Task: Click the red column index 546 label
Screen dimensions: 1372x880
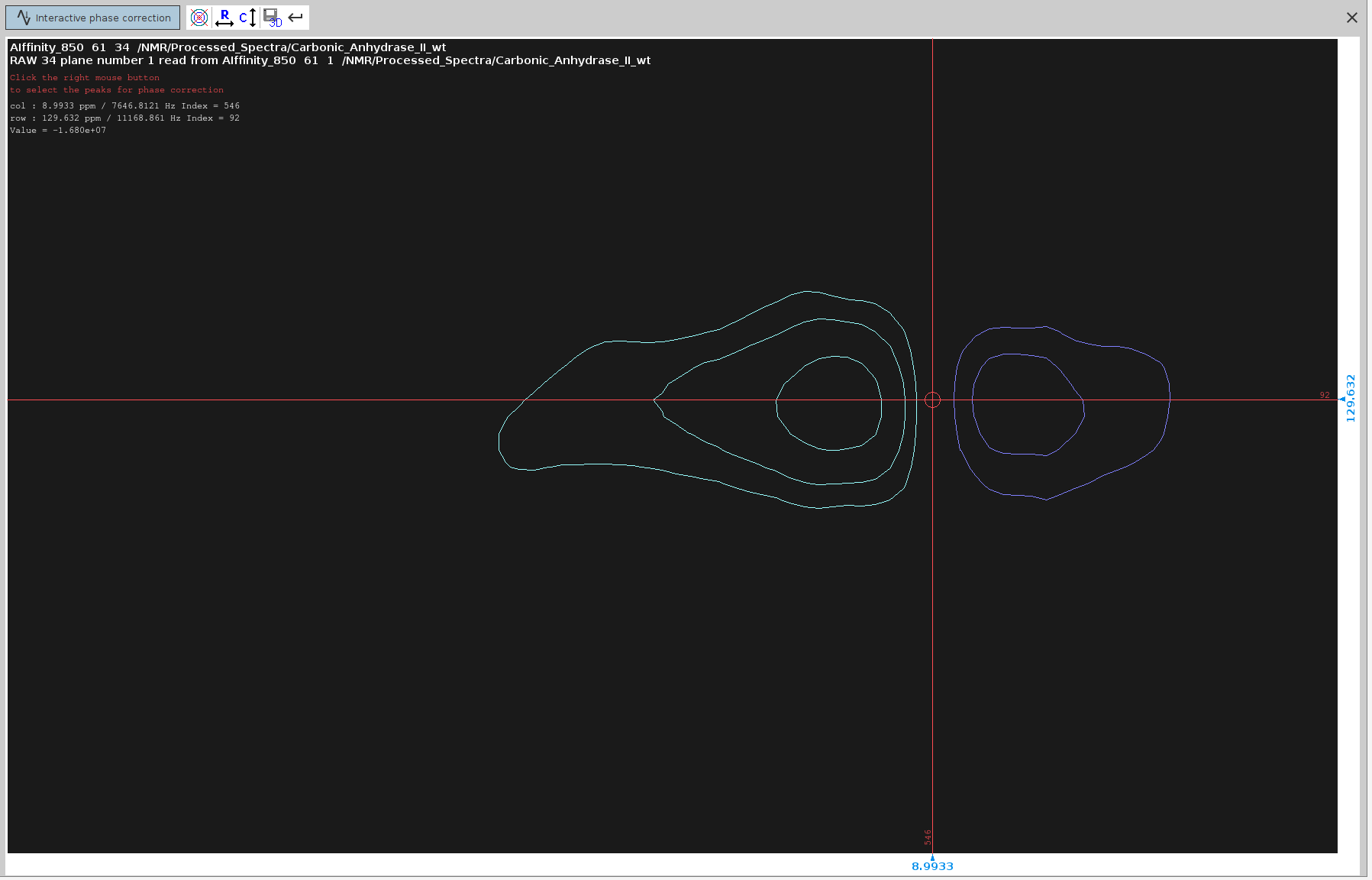Action: (x=928, y=837)
